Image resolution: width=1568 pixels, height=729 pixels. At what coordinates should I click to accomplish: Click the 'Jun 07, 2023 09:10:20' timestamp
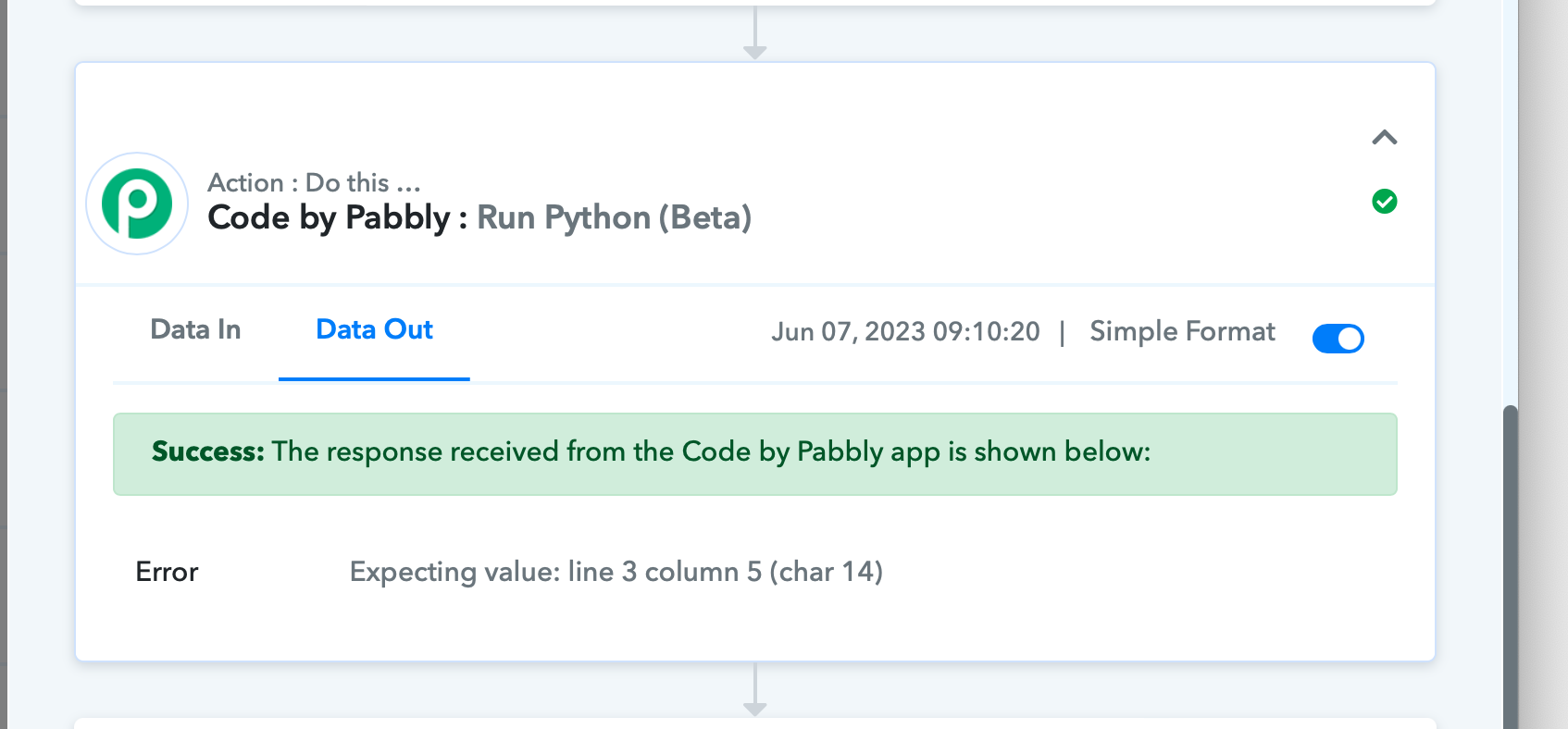pyautogui.click(x=905, y=331)
